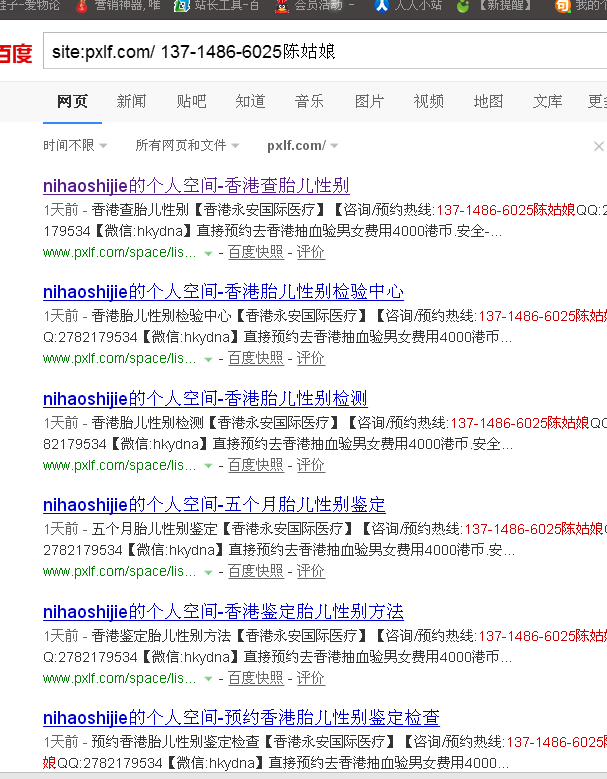Open result titled 香港胎儿性别检验中心

223,292
